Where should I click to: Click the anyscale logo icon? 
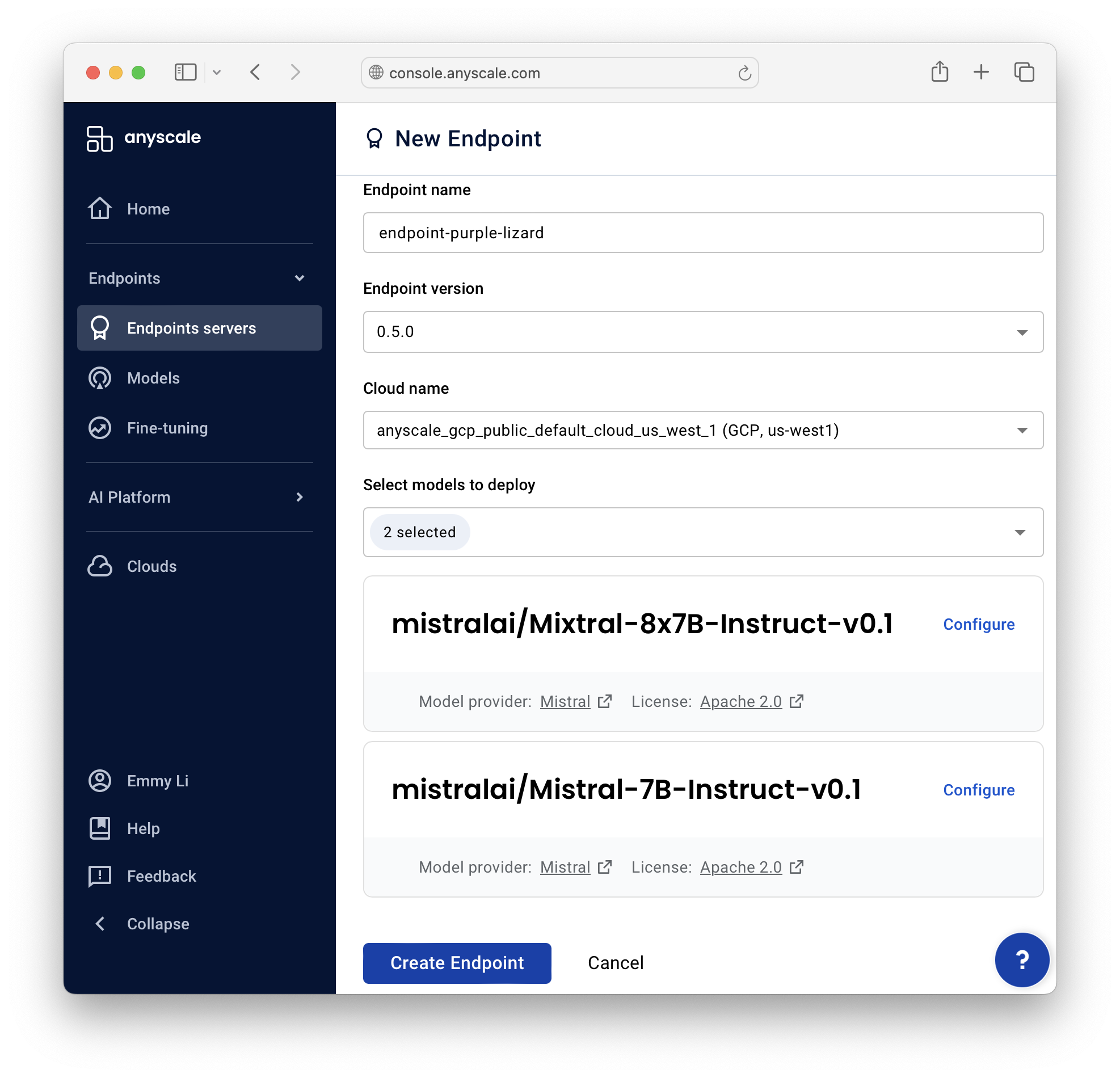click(x=99, y=139)
